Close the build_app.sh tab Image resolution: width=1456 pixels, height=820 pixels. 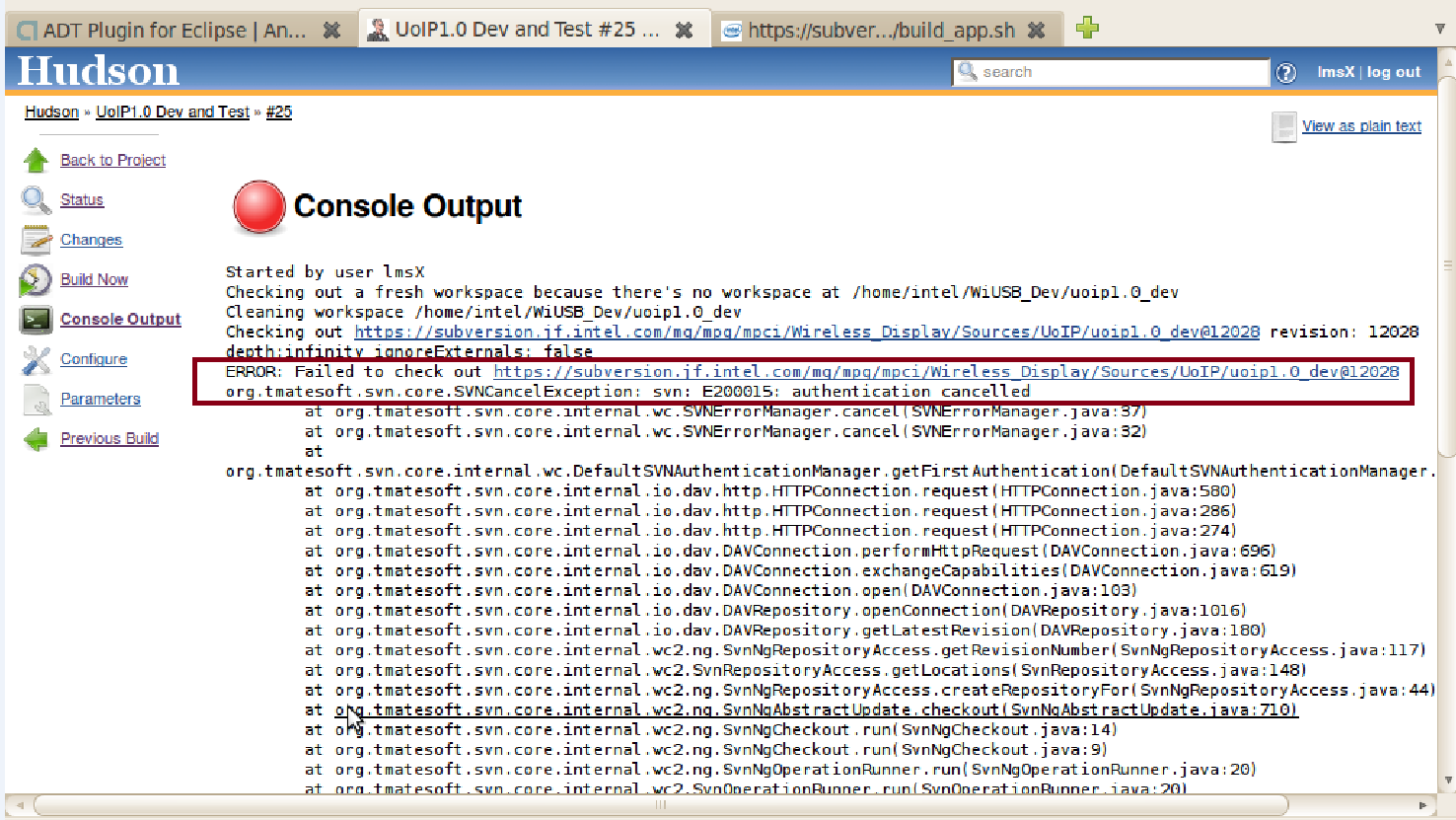[1036, 31]
